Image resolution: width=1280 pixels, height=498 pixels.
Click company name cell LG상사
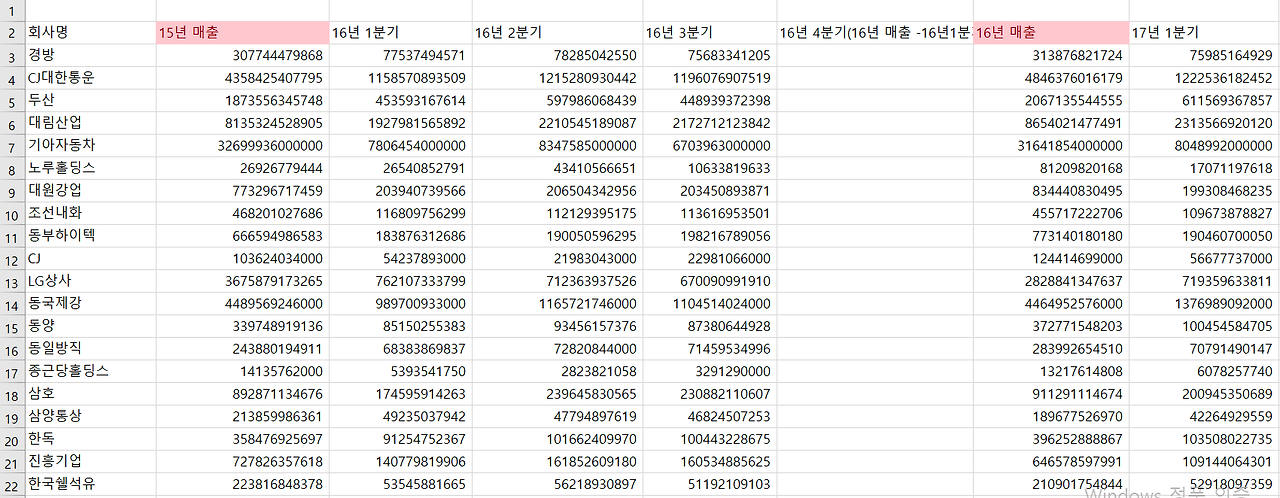[x=90, y=280]
